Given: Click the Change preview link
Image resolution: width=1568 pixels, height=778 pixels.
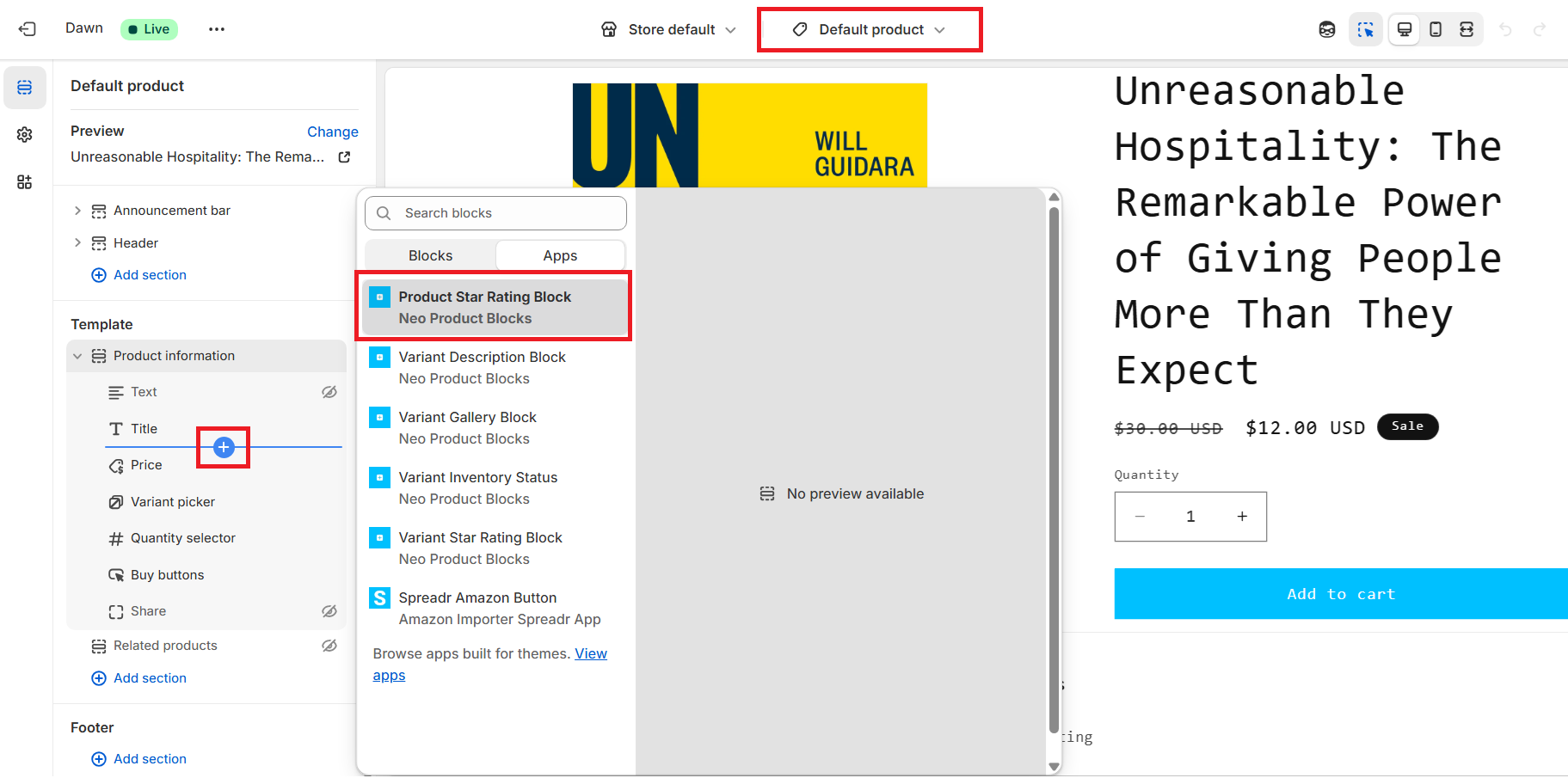Looking at the screenshot, I should click(333, 132).
